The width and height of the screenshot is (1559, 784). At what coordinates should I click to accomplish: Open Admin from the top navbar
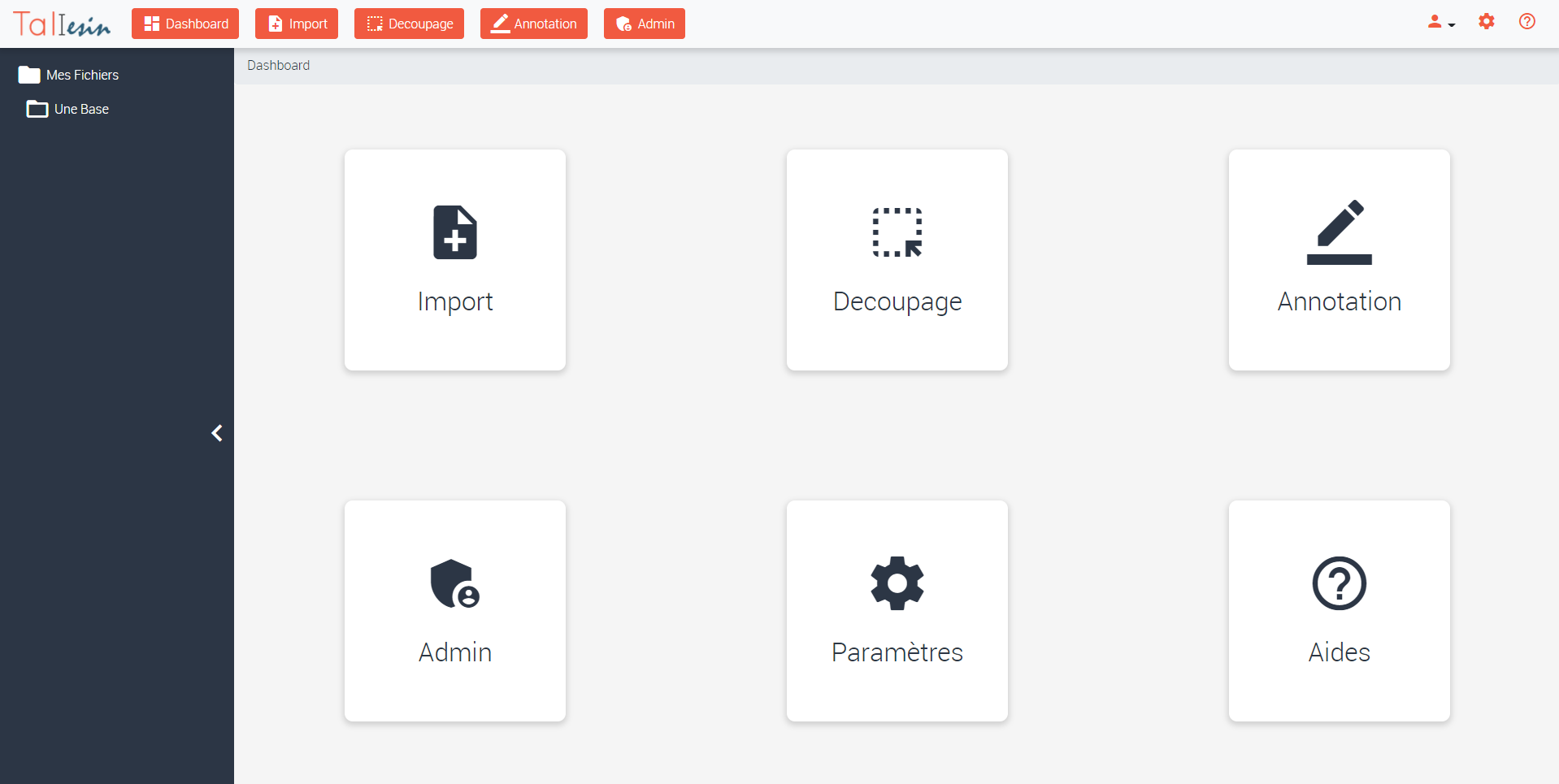coord(645,24)
